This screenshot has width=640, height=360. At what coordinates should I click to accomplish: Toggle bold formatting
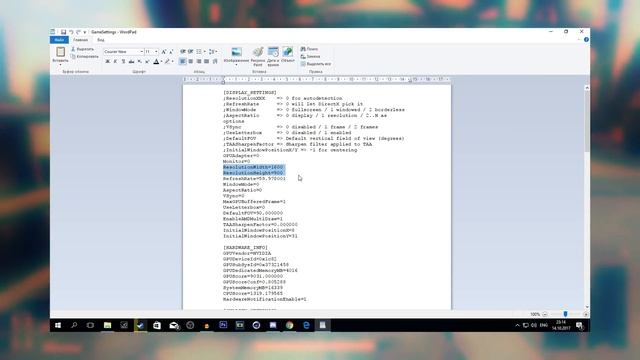(x=108, y=61)
